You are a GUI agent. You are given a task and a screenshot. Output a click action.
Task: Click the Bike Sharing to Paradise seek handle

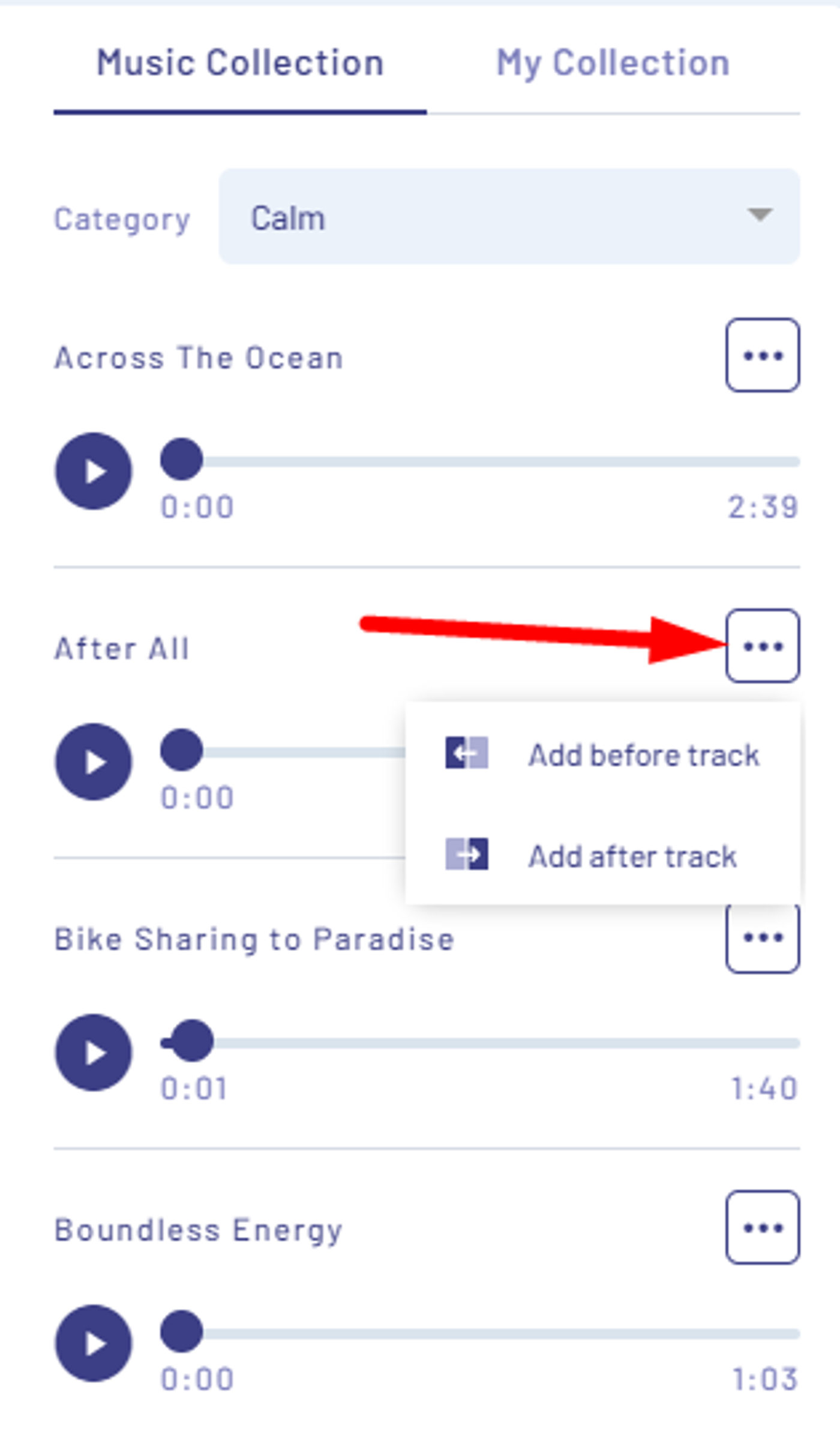pyautogui.click(x=192, y=1040)
